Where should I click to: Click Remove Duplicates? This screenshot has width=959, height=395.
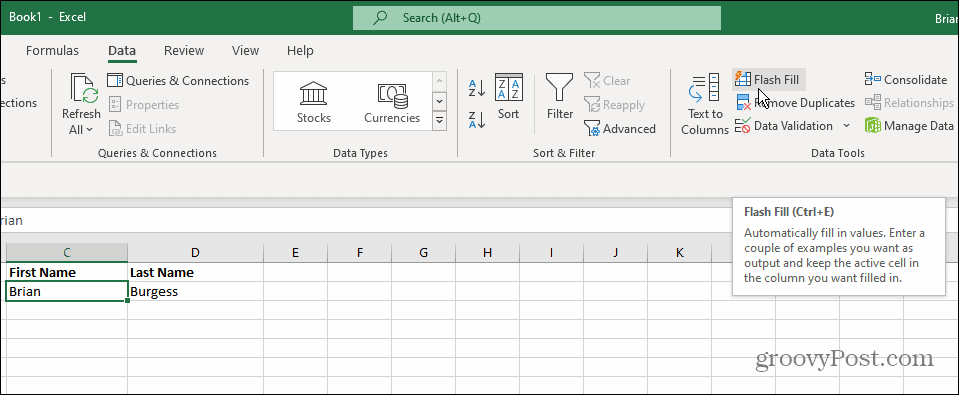[795, 103]
